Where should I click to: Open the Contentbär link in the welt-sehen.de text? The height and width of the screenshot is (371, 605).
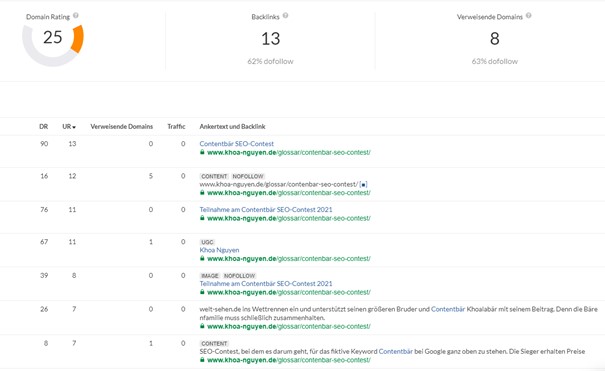pos(448,309)
